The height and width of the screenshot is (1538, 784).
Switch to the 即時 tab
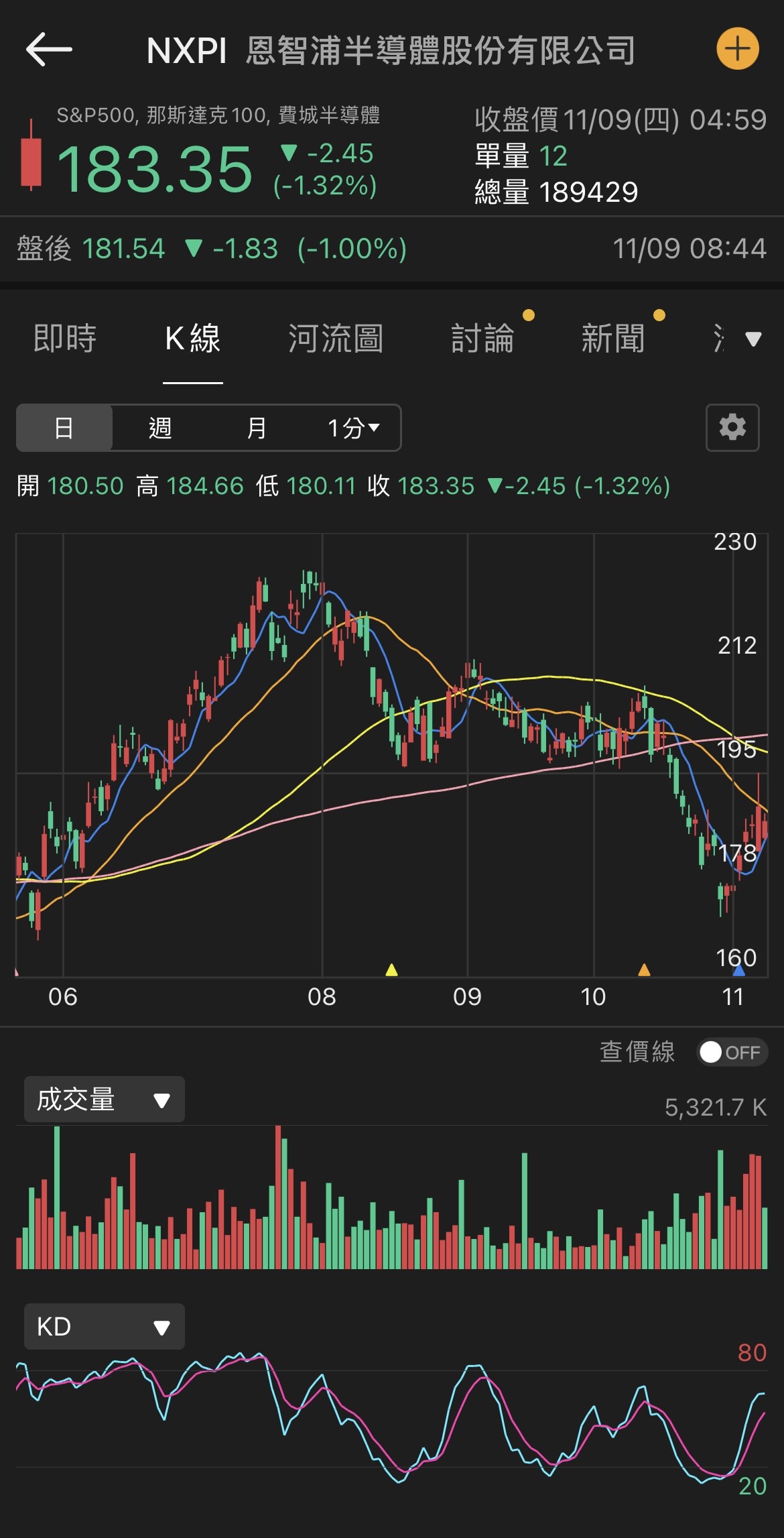click(x=65, y=338)
